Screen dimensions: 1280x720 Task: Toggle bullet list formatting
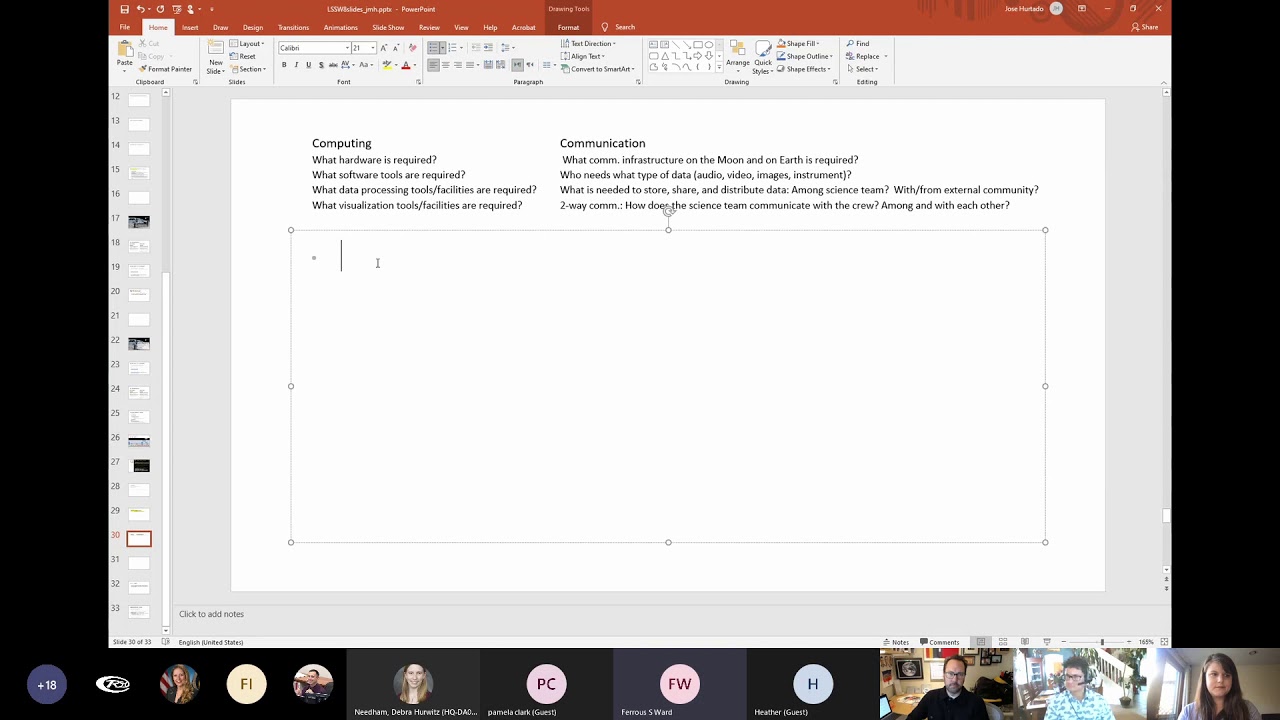(435, 48)
